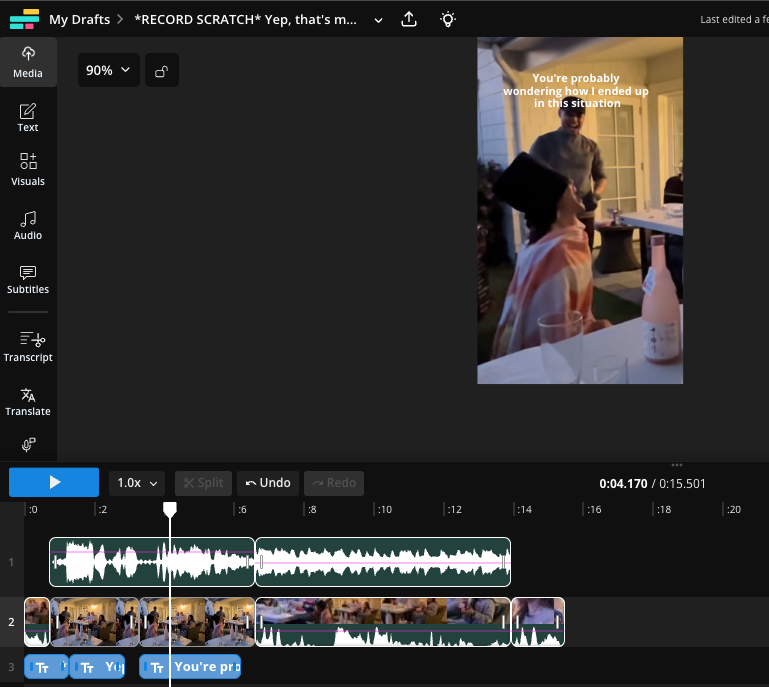Viewport: 769px width, 687px height.
Task: Open the Transcript editing tool
Action: 28,347
